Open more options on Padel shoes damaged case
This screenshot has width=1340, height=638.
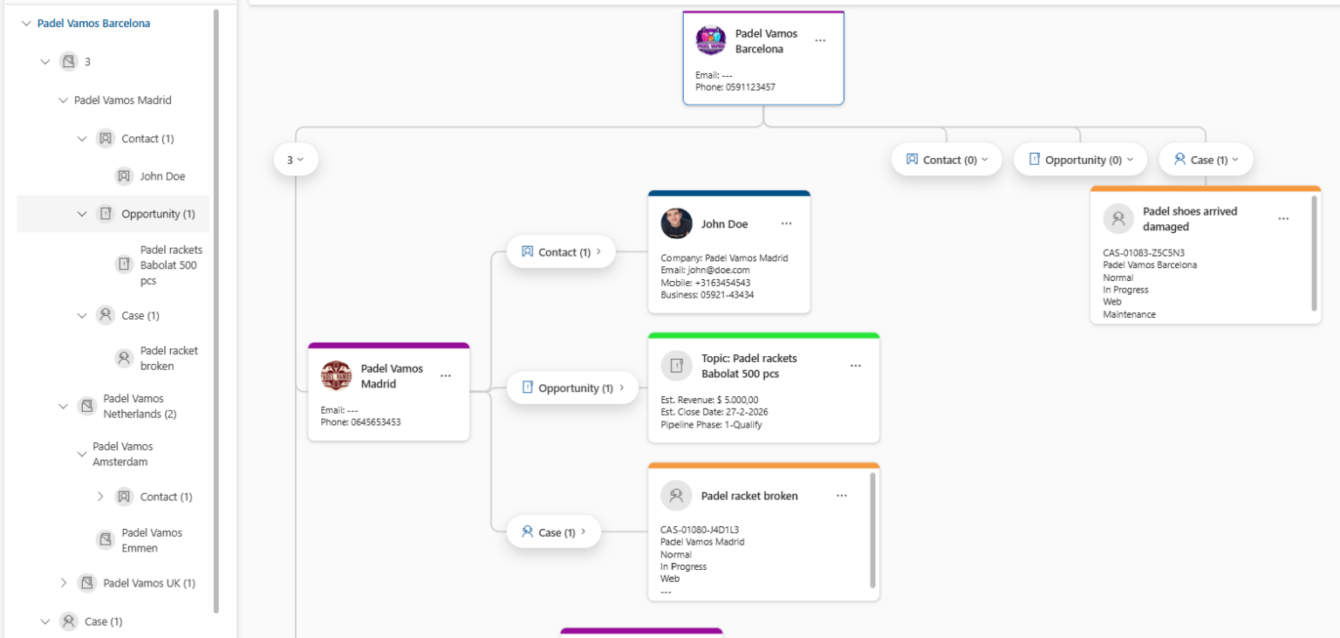(x=1283, y=219)
